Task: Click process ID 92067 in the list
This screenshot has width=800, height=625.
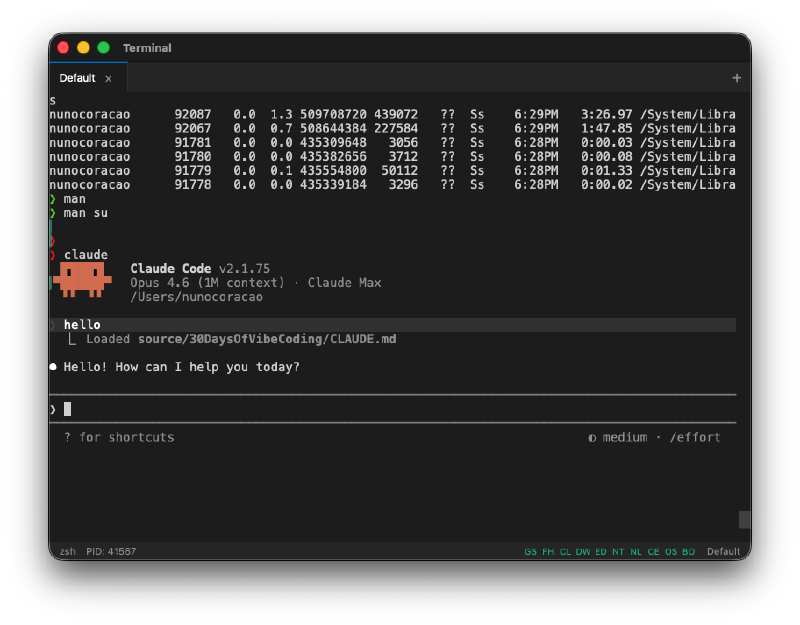Action: [192, 129]
